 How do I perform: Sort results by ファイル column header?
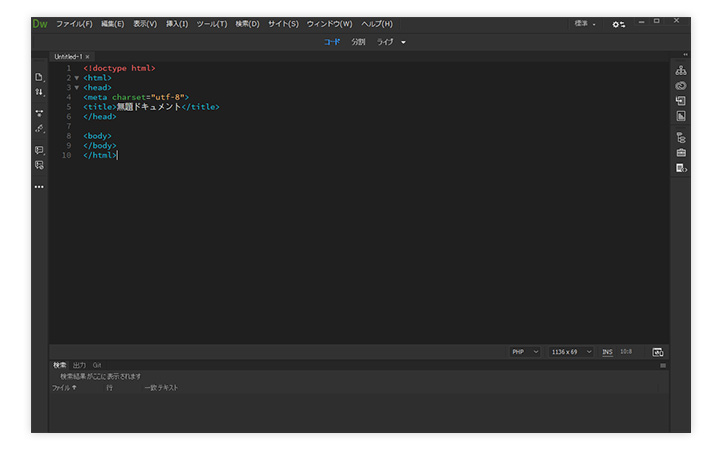(x=64, y=388)
